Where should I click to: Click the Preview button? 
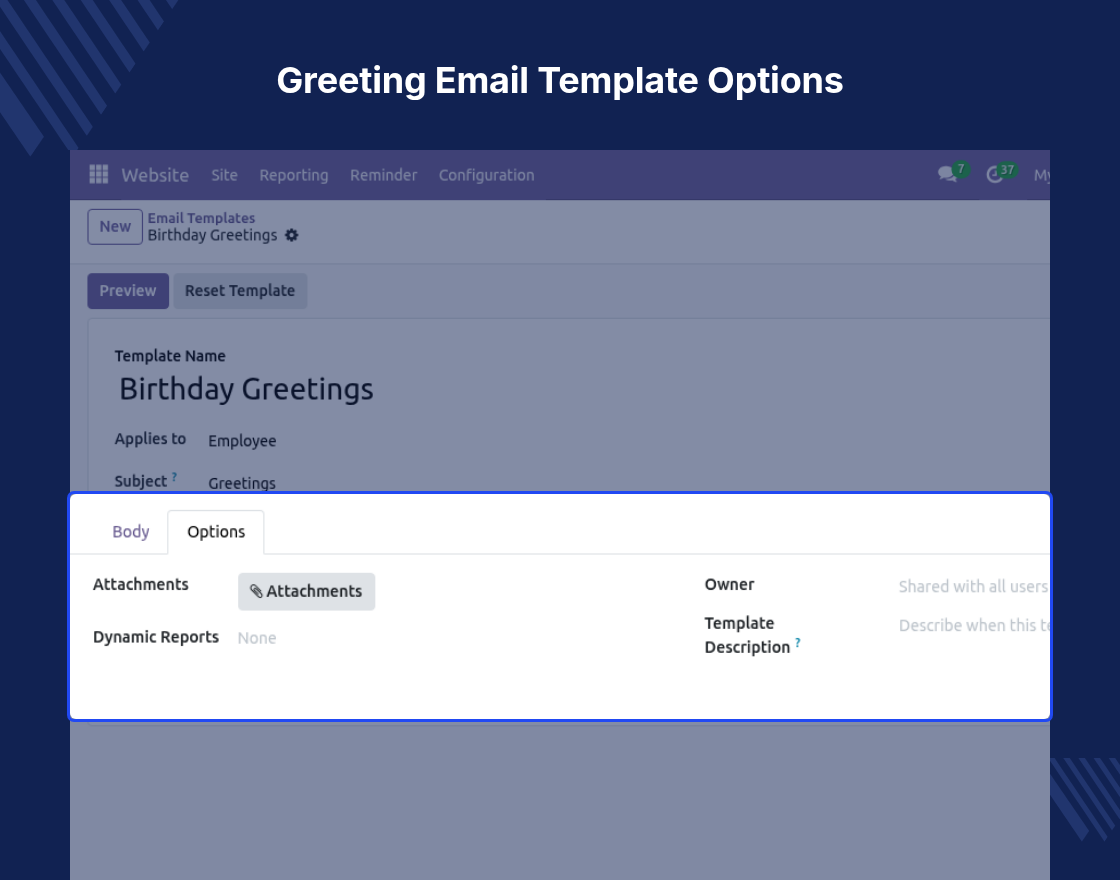tap(128, 291)
